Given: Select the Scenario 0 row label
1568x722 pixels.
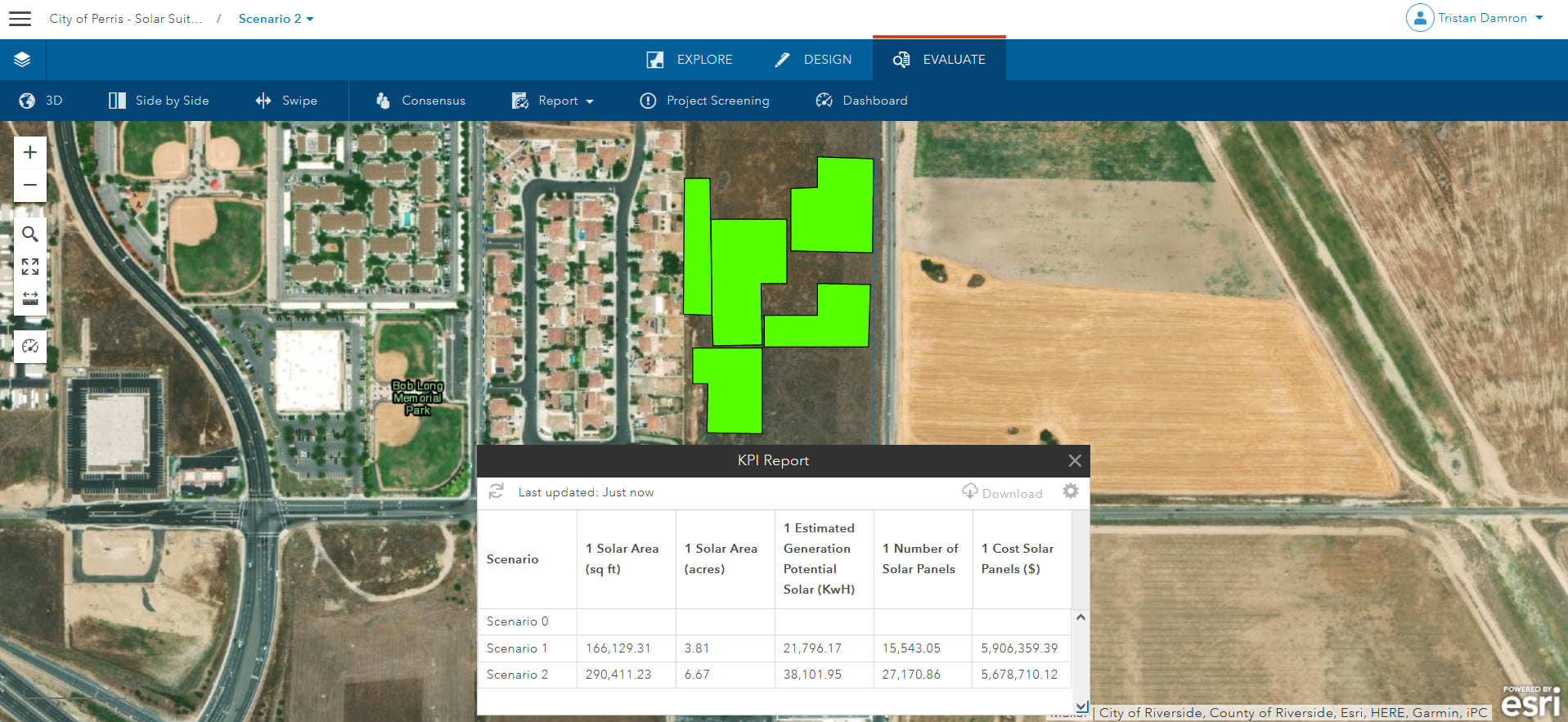Looking at the screenshot, I should click(x=518, y=621).
